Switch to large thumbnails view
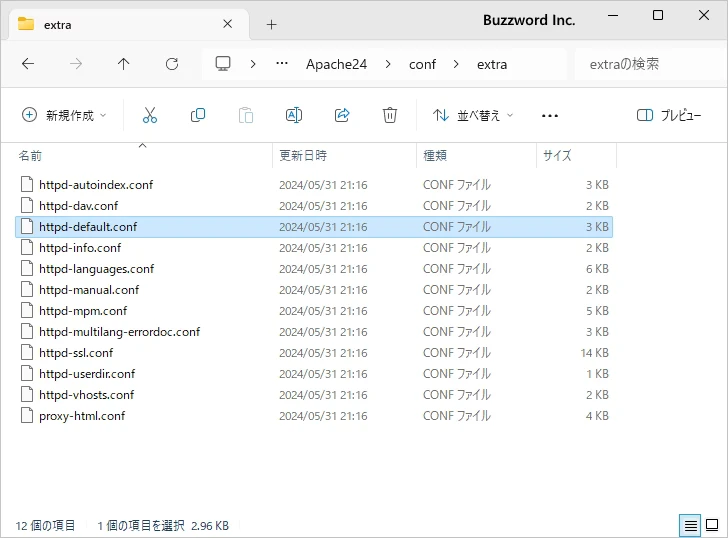728x538 pixels. [x=712, y=525]
